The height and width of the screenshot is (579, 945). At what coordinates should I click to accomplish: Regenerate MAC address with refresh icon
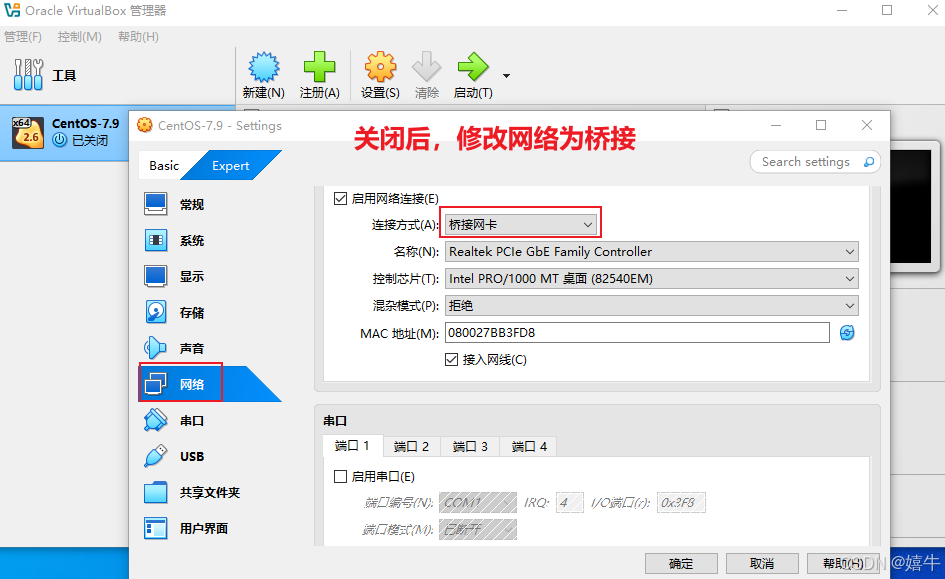pos(847,333)
